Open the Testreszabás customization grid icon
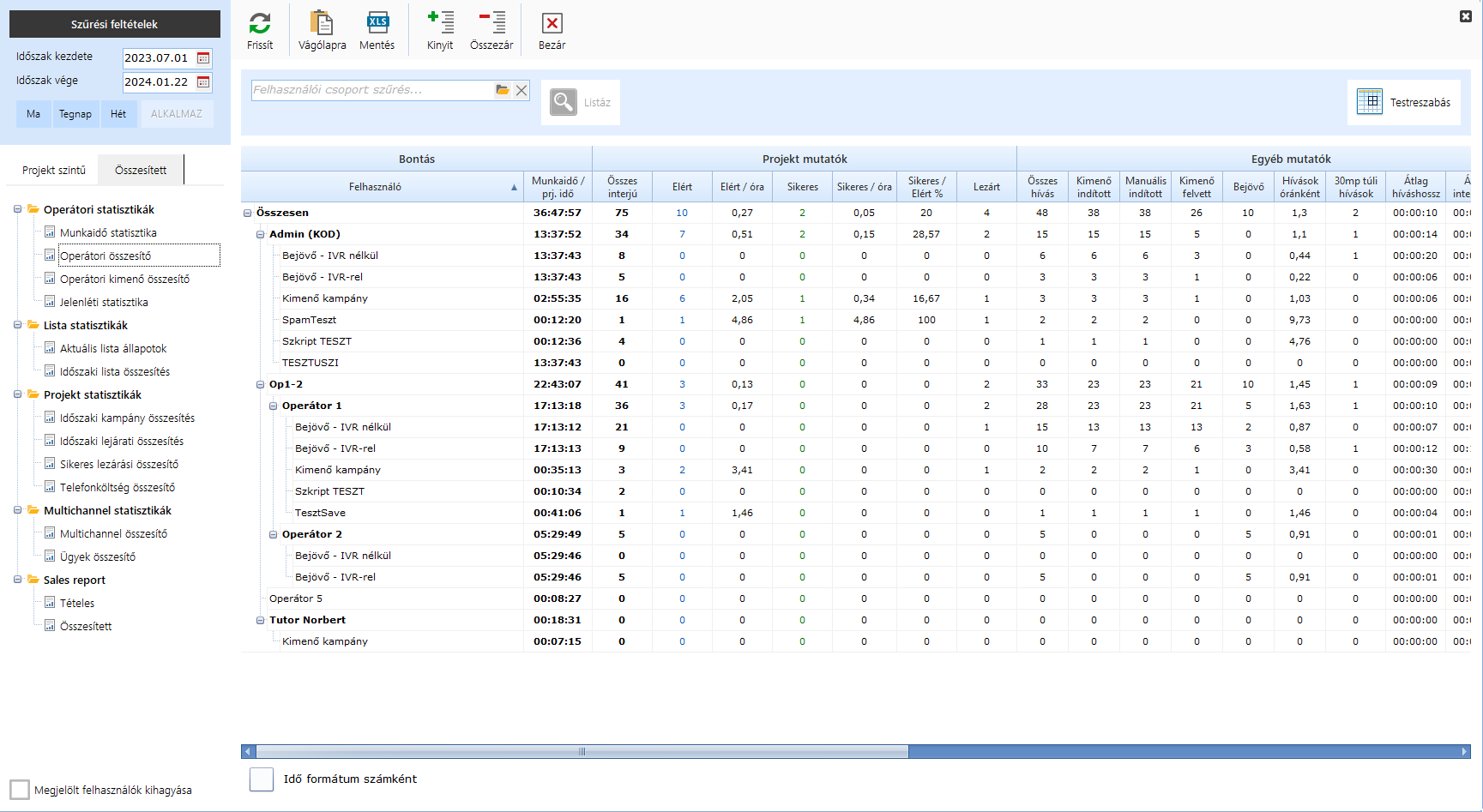This screenshot has height=812, width=1483. (x=1370, y=102)
